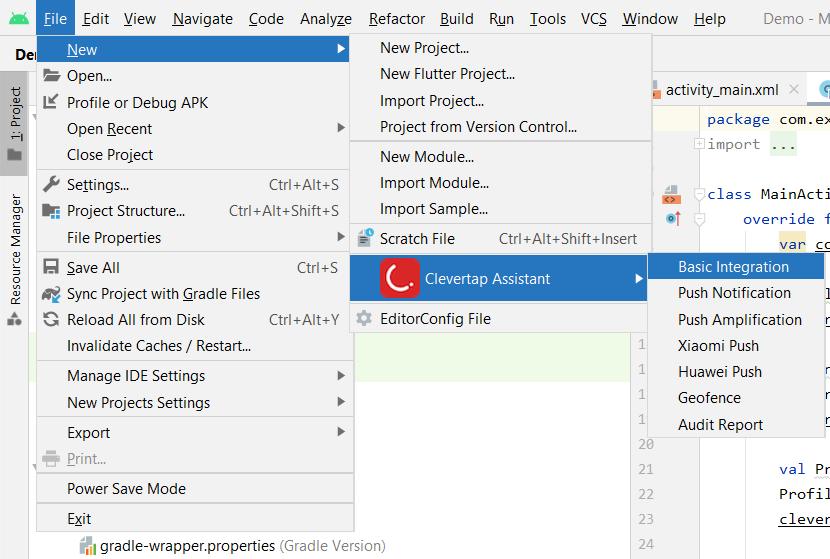
Task: Expand the File Properties submenu arrow
Action: tap(341, 237)
